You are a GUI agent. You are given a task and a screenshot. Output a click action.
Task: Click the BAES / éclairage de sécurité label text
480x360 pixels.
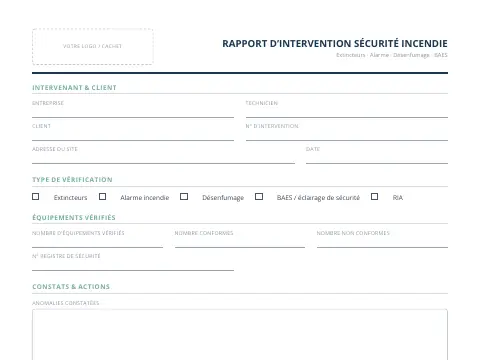point(318,198)
